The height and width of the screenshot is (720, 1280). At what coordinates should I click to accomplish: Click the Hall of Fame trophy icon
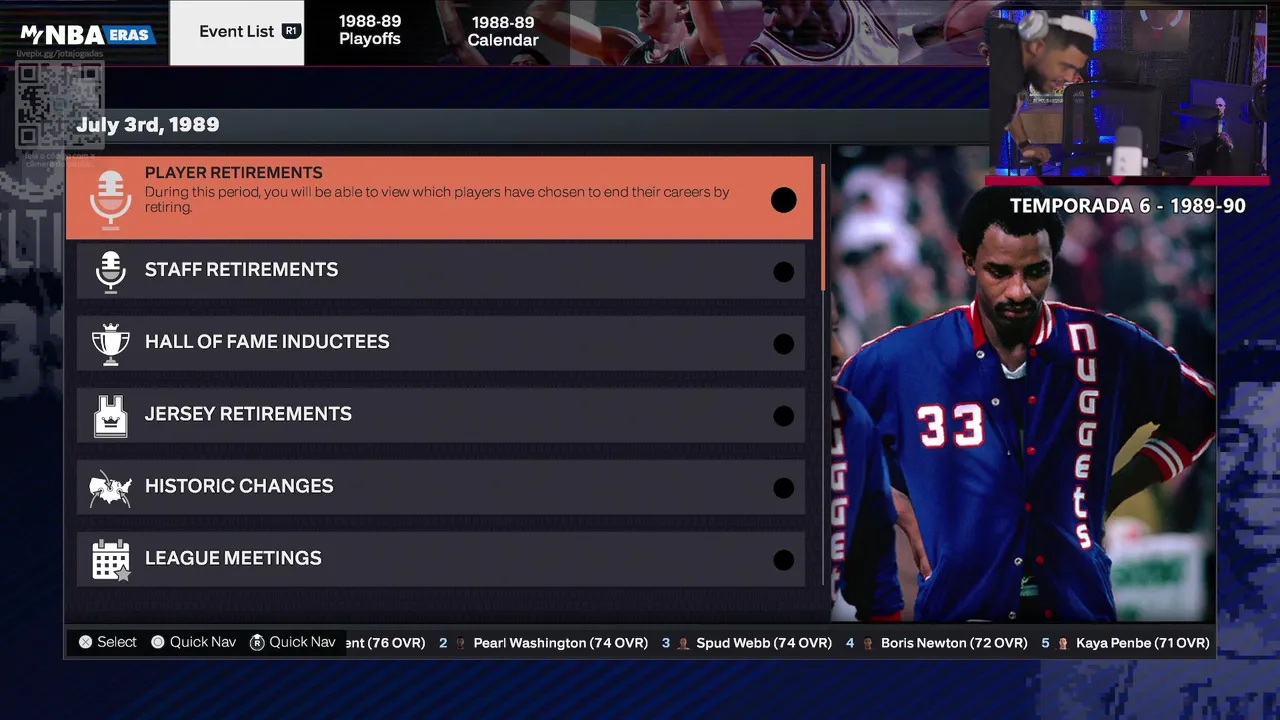click(110, 343)
